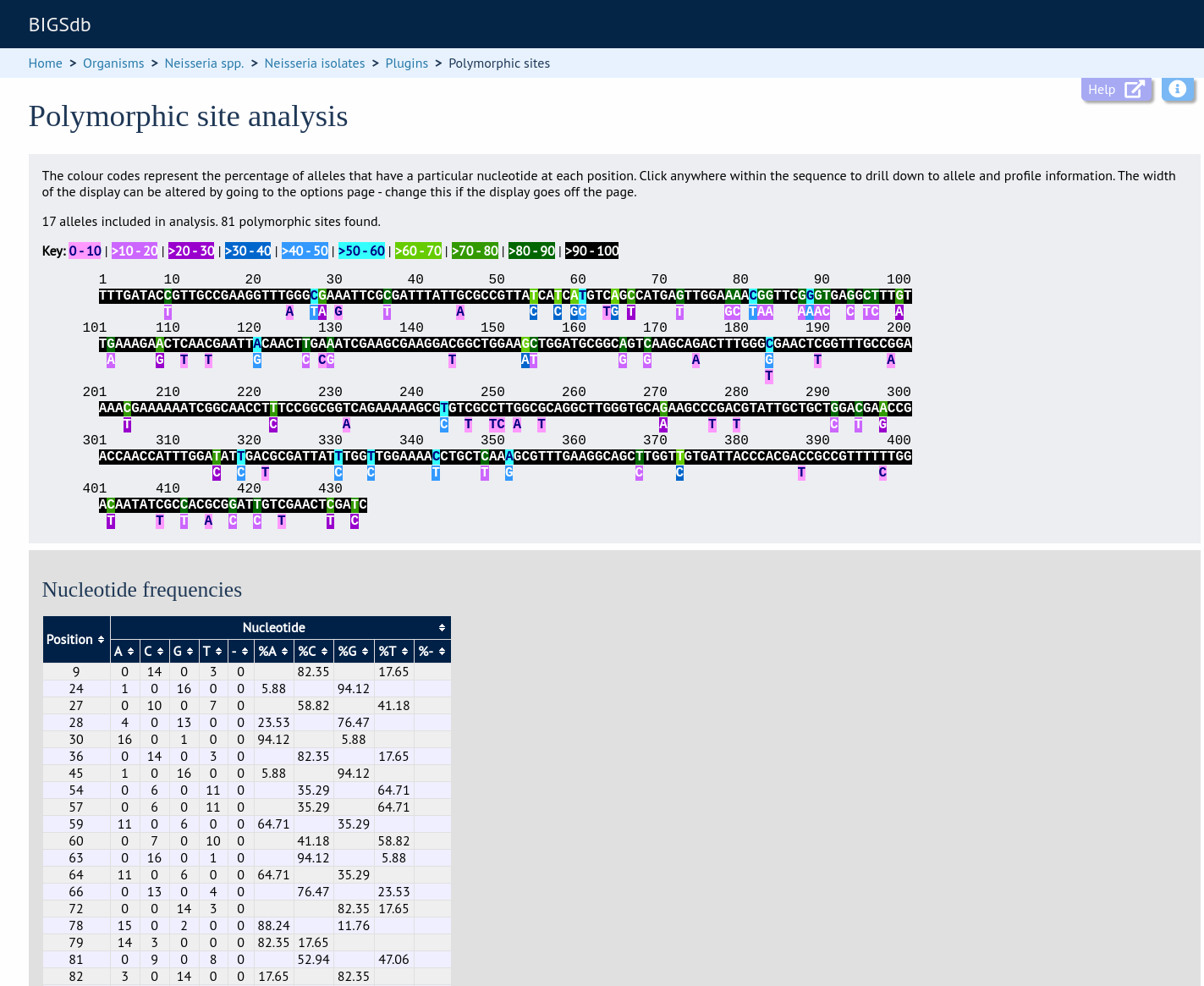Select position 82 table cell
The height and width of the screenshot is (986, 1204).
pyautogui.click(x=76, y=977)
